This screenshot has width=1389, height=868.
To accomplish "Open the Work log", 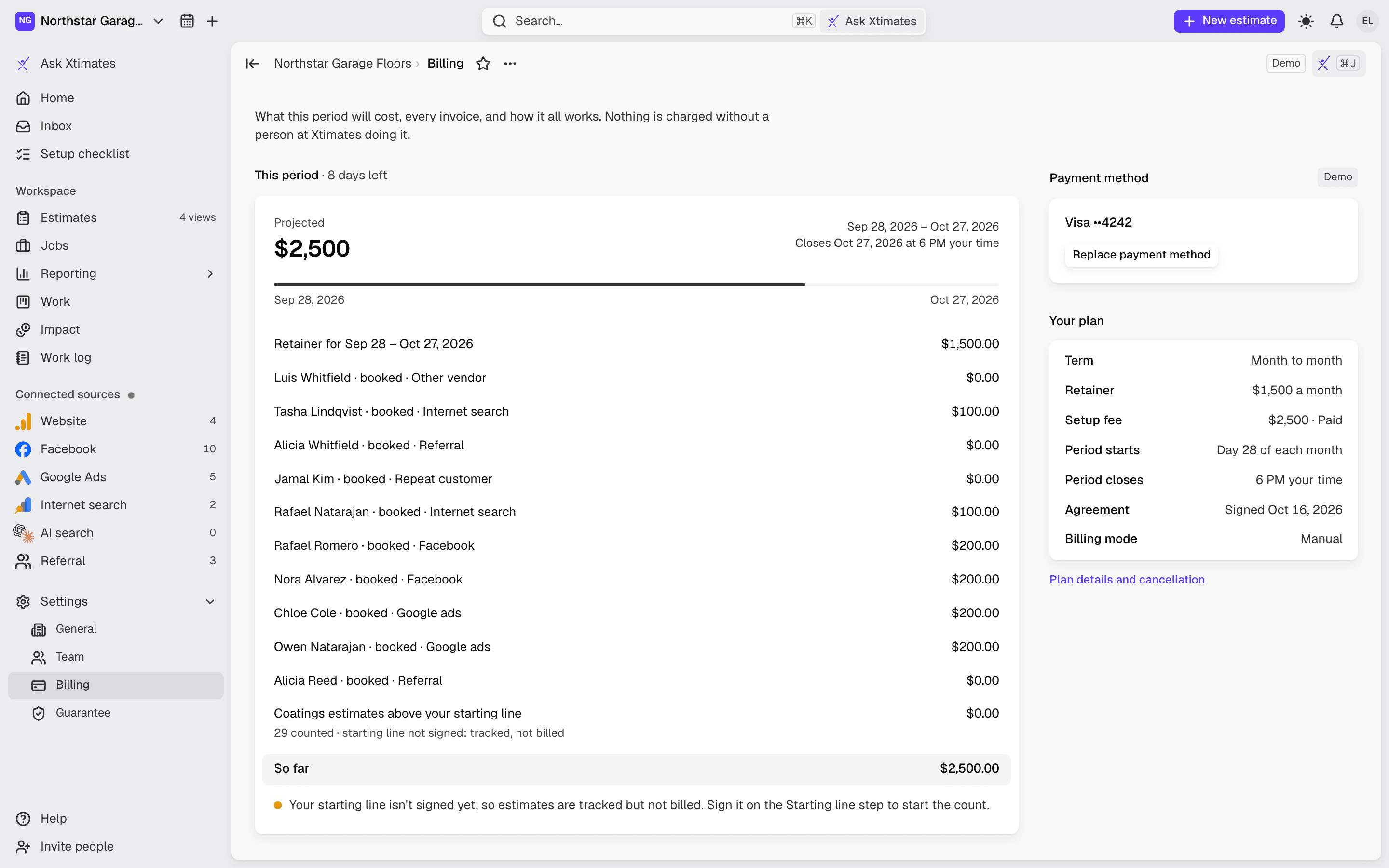I will point(115,358).
